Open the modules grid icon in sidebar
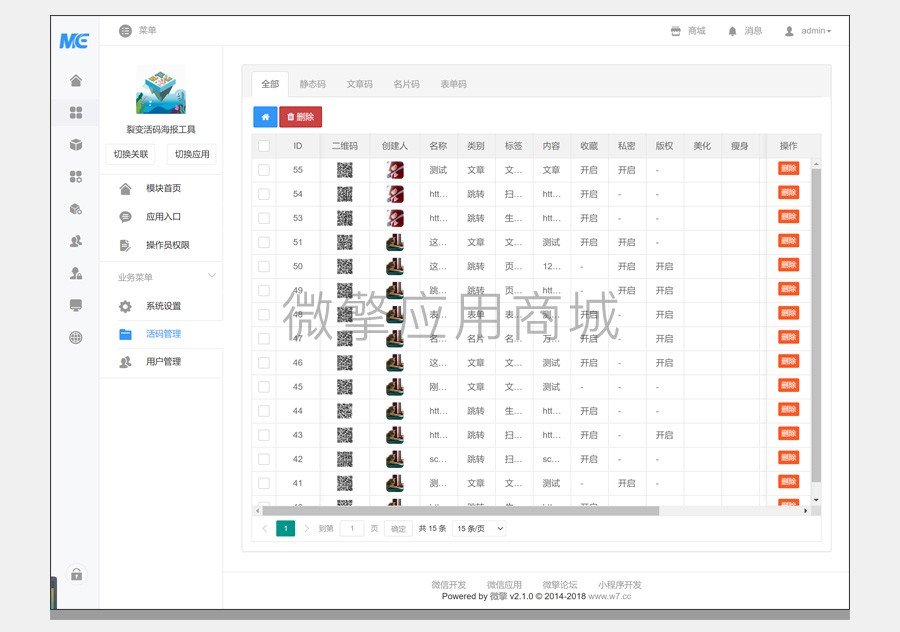 coord(75,112)
